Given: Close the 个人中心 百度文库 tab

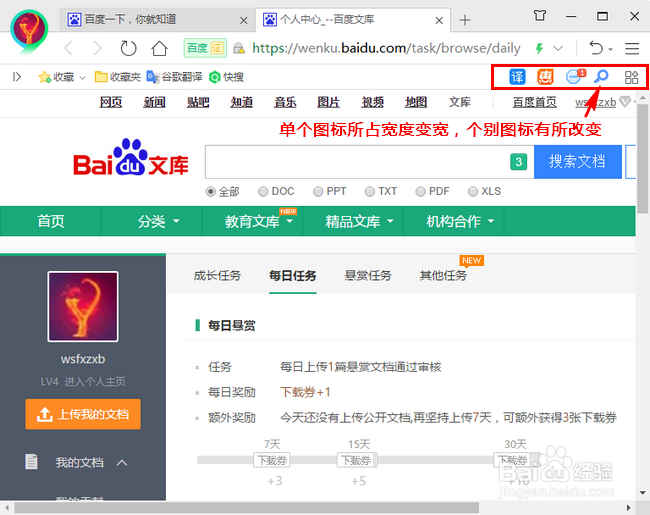Looking at the screenshot, I should click(x=439, y=20).
